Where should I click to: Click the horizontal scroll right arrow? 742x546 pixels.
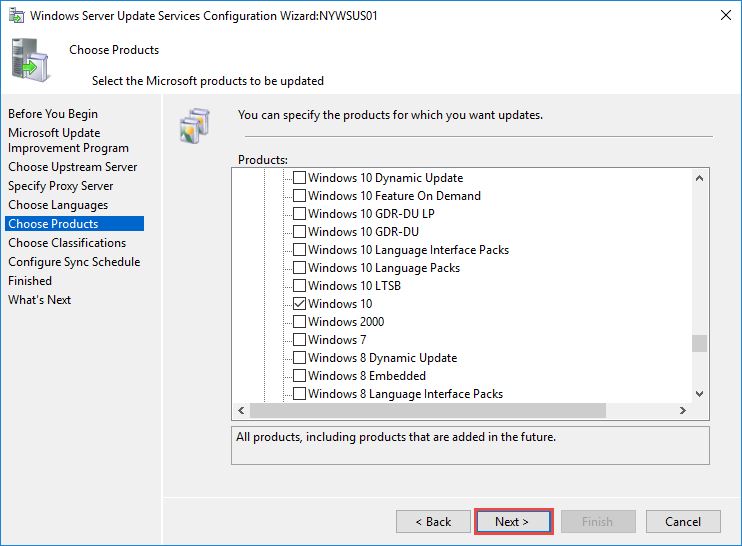682,410
